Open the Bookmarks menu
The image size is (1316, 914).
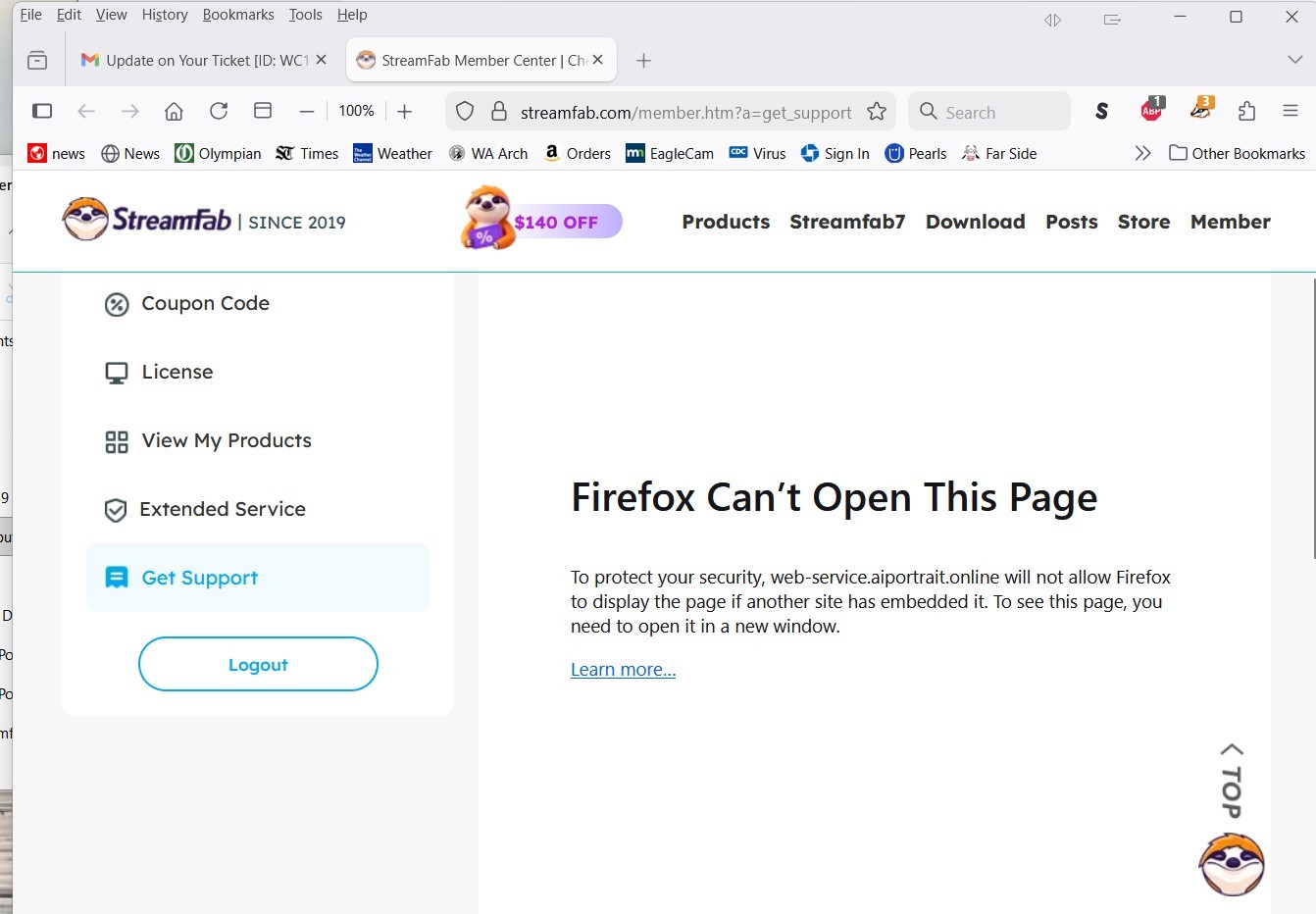[238, 15]
